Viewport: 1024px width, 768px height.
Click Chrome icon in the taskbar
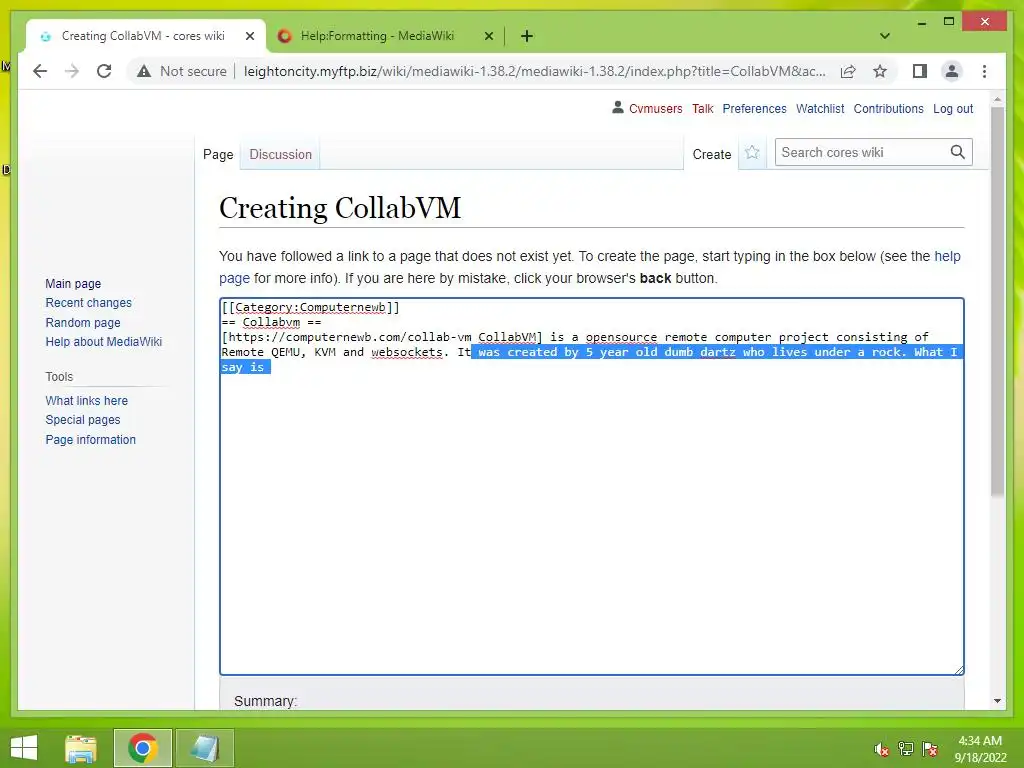[143, 748]
